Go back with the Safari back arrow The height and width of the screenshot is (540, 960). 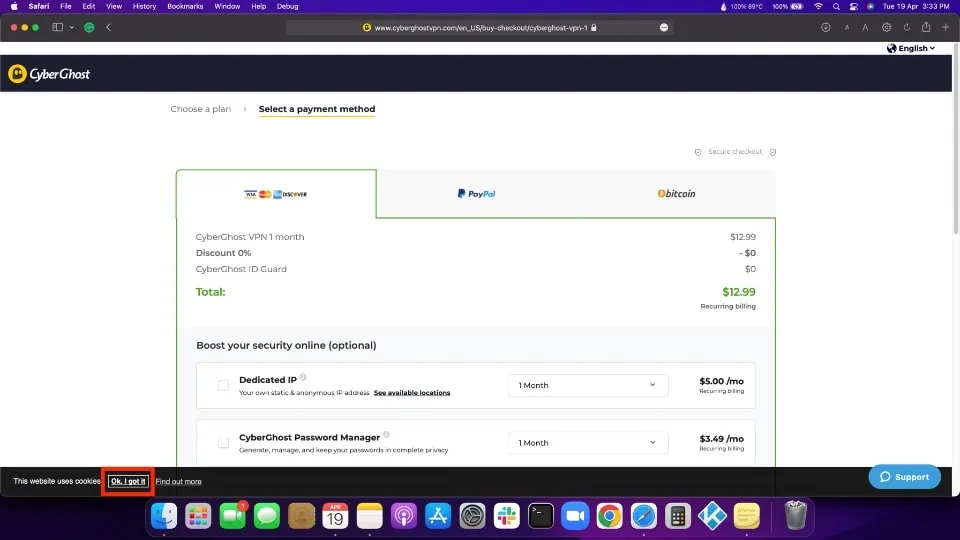pyautogui.click(x=108, y=28)
